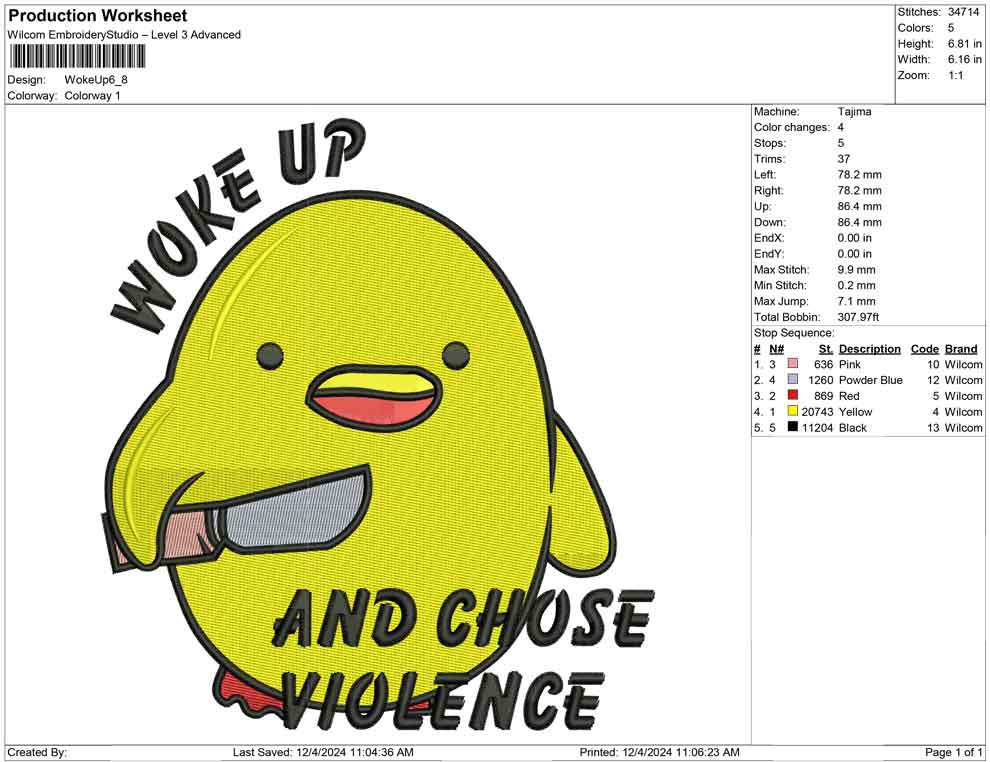
Task: Click the Yellow color swatch
Action: [x=792, y=411]
